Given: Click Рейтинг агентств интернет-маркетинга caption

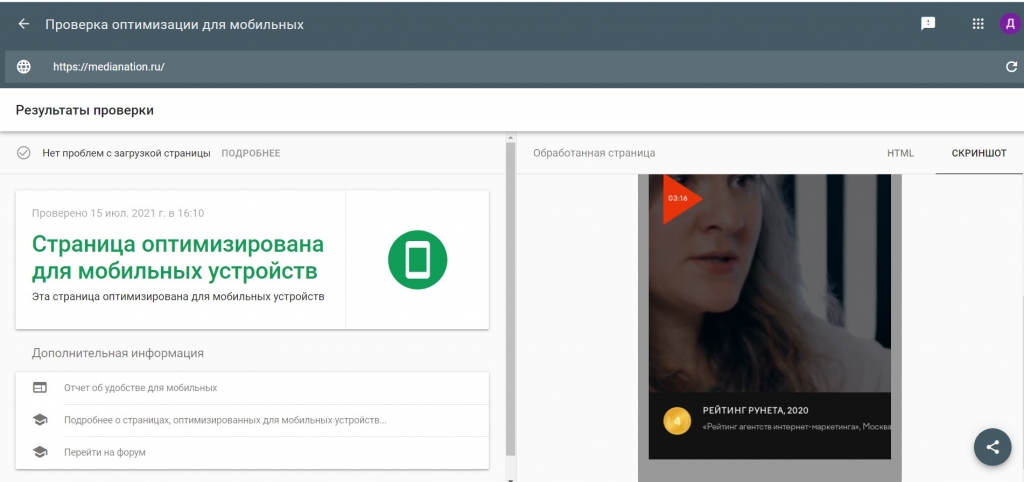Looking at the screenshot, I should 797,426.
